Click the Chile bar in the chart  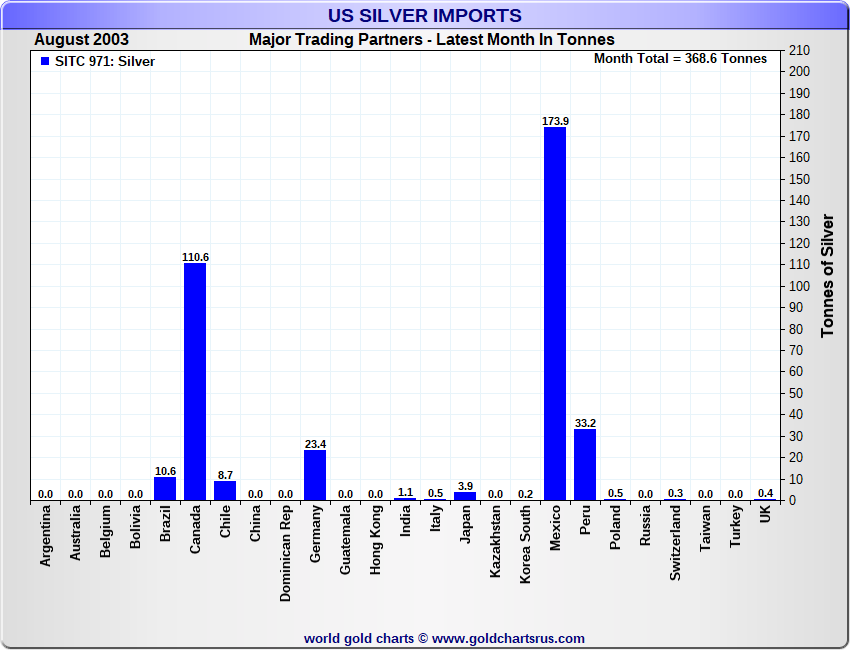225,491
